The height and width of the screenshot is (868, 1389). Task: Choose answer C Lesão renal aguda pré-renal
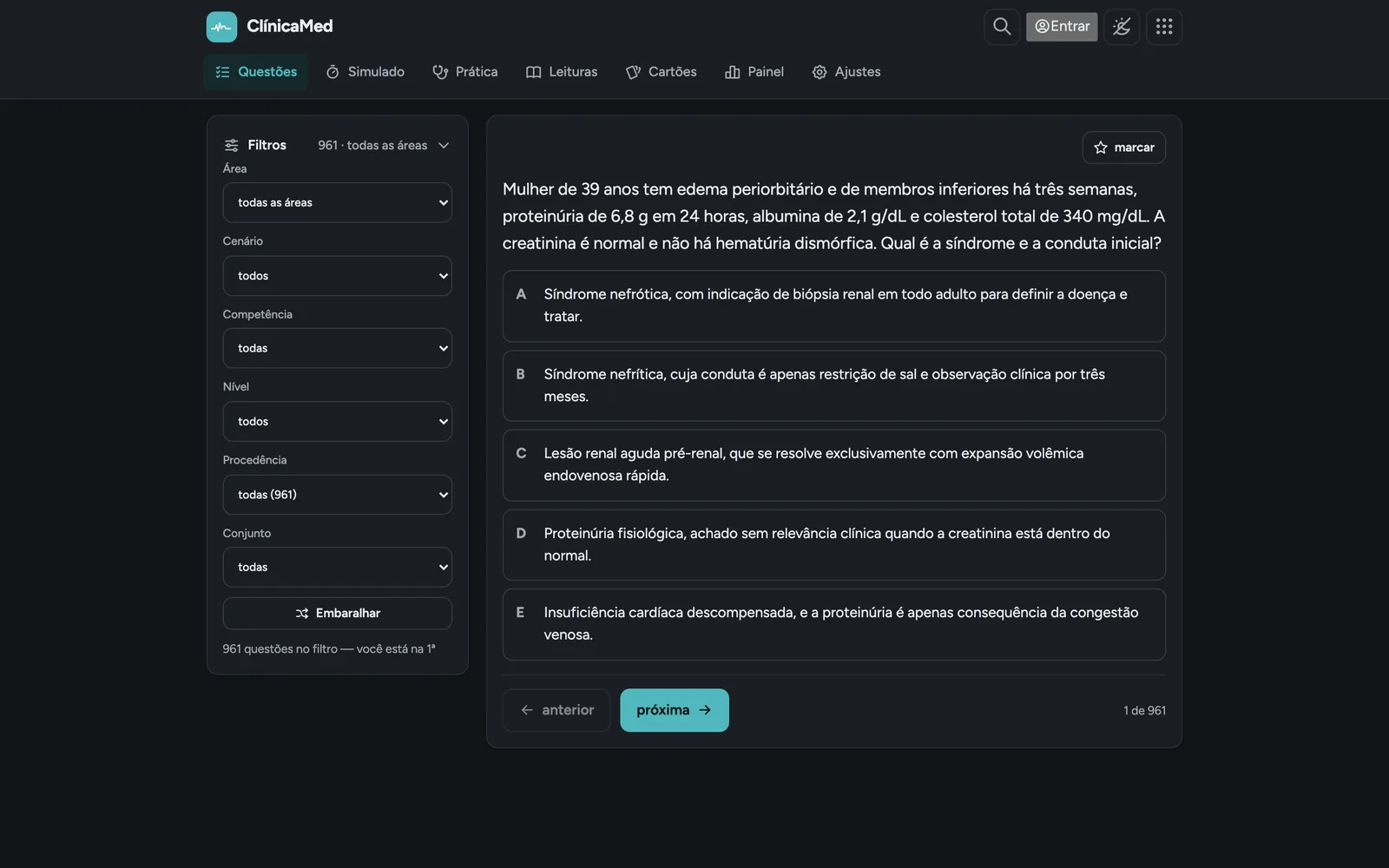(x=834, y=465)
